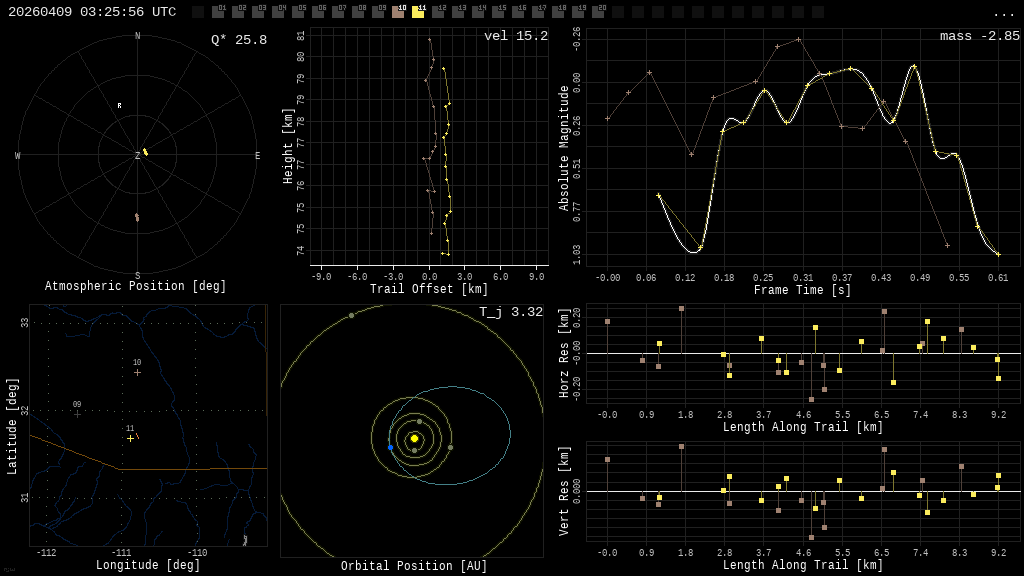Viewport: 1024px width, 576px height.
Task: Click the UTC timestamp in top left
Action: 92,12
